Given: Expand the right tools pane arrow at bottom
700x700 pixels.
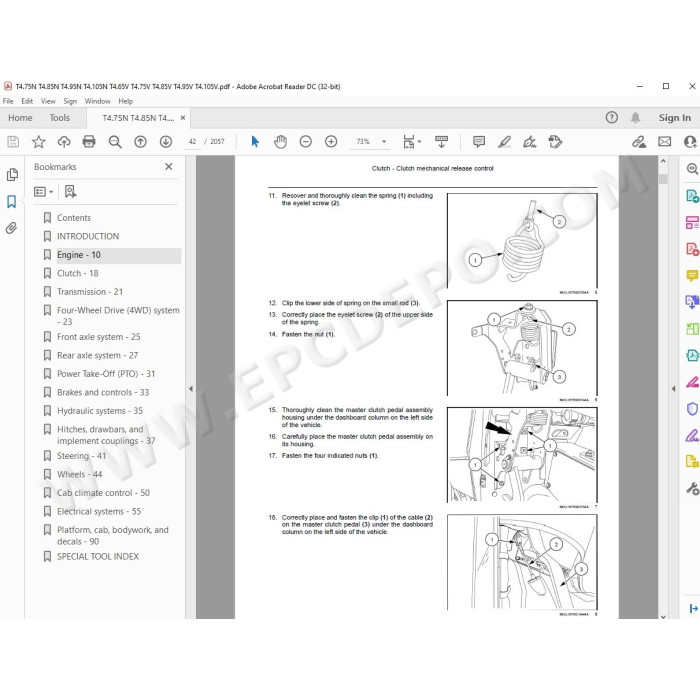Looking at the screenshot, I should click(x=693, y=608).
